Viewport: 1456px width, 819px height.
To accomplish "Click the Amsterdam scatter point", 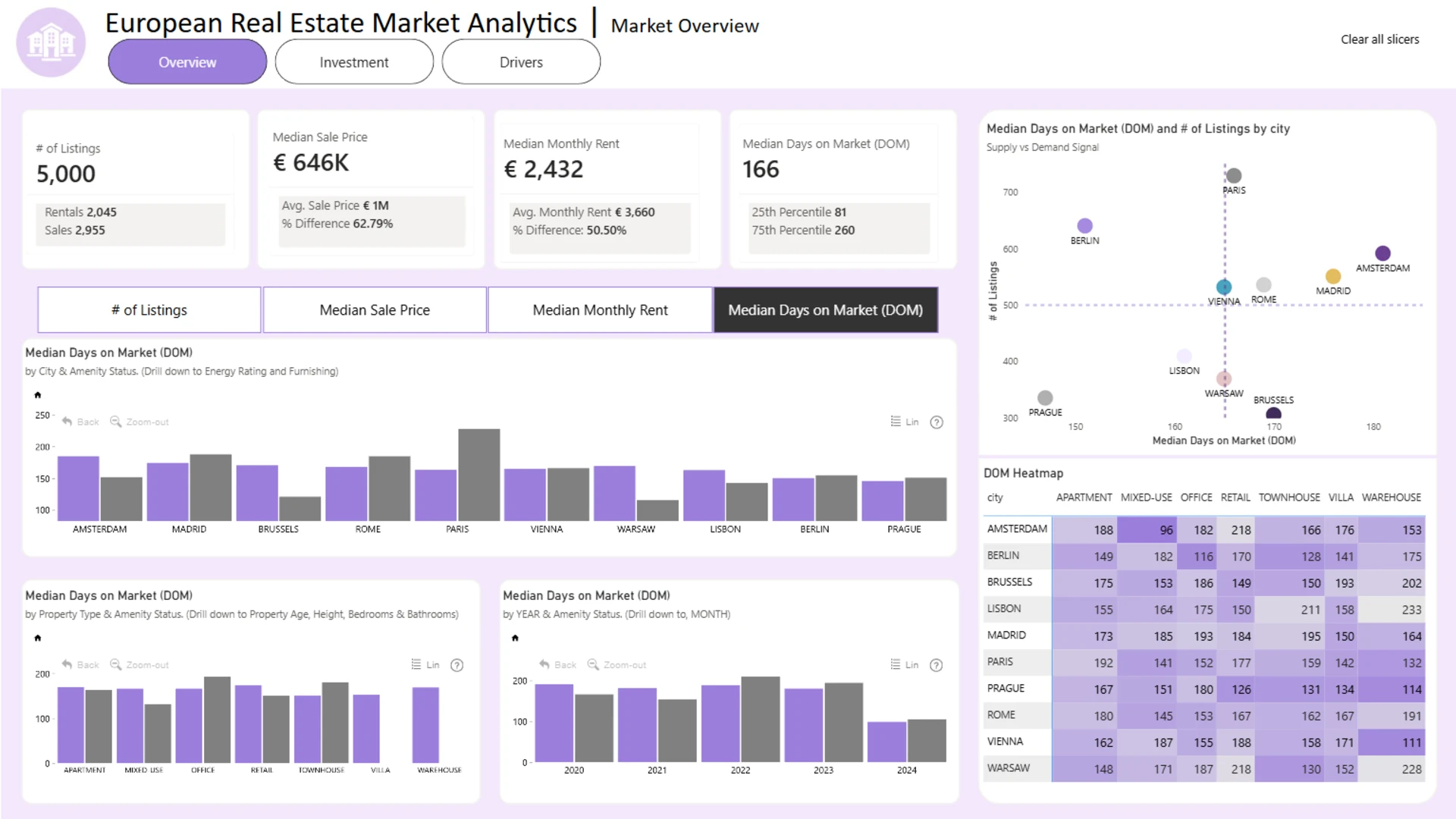I will click(1382, 253).
